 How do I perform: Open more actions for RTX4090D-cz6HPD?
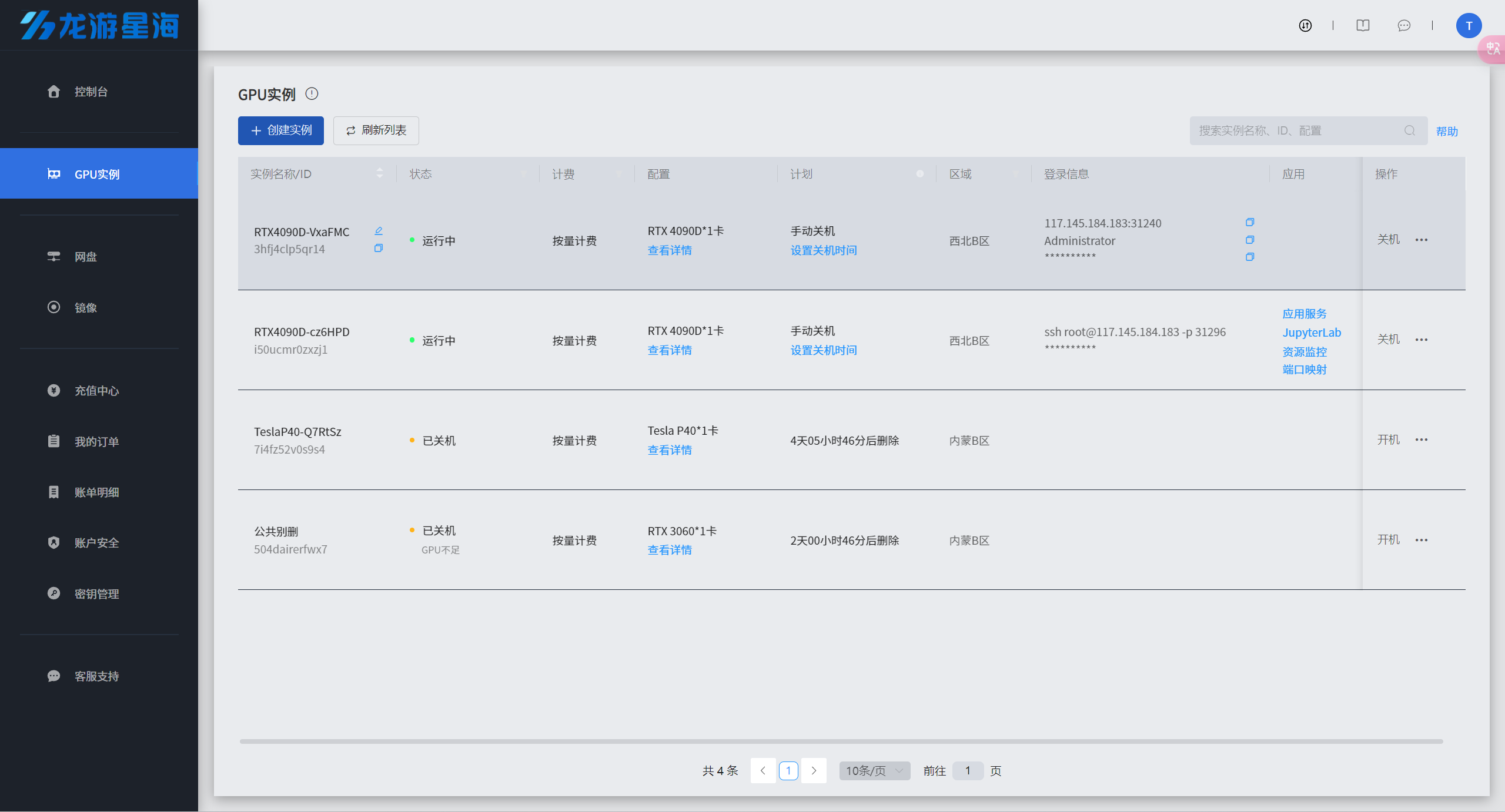pos(1422,340)
